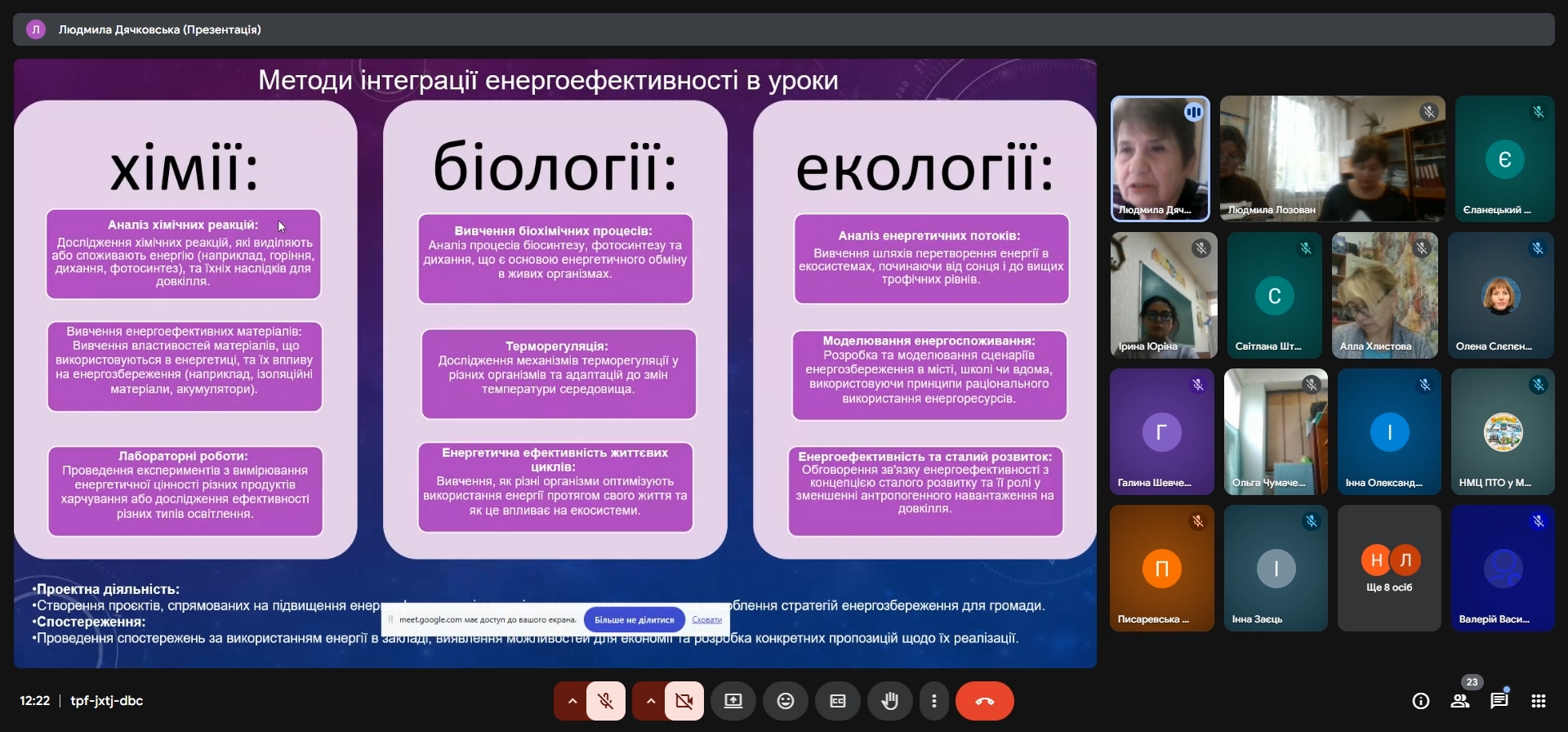Image resolution: width=1568 pixels, height=732 pixels.
Task: Toggle closed captions on
Action: [838, 701]
